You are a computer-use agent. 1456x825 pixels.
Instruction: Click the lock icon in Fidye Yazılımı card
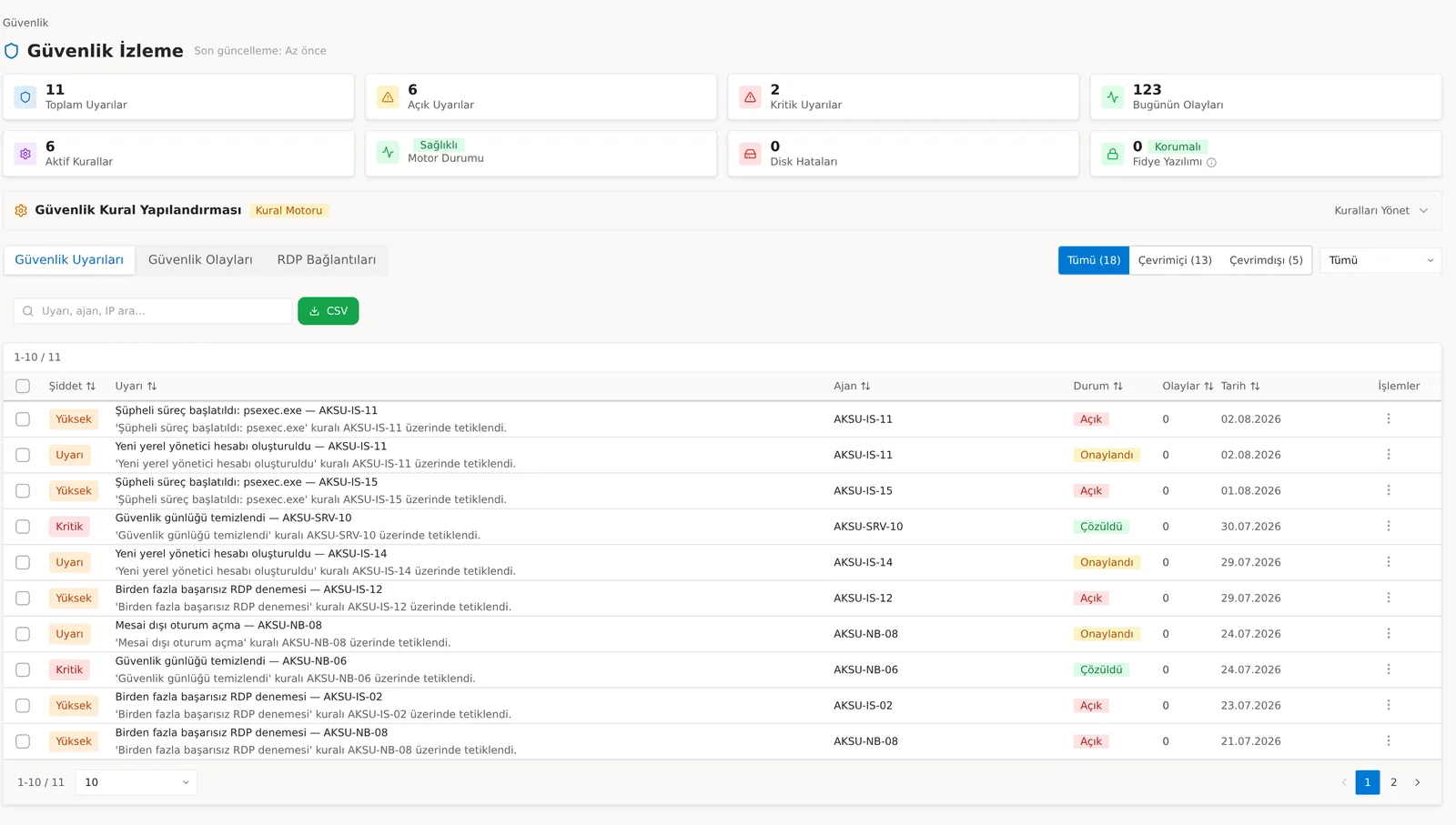point(1112,154)
